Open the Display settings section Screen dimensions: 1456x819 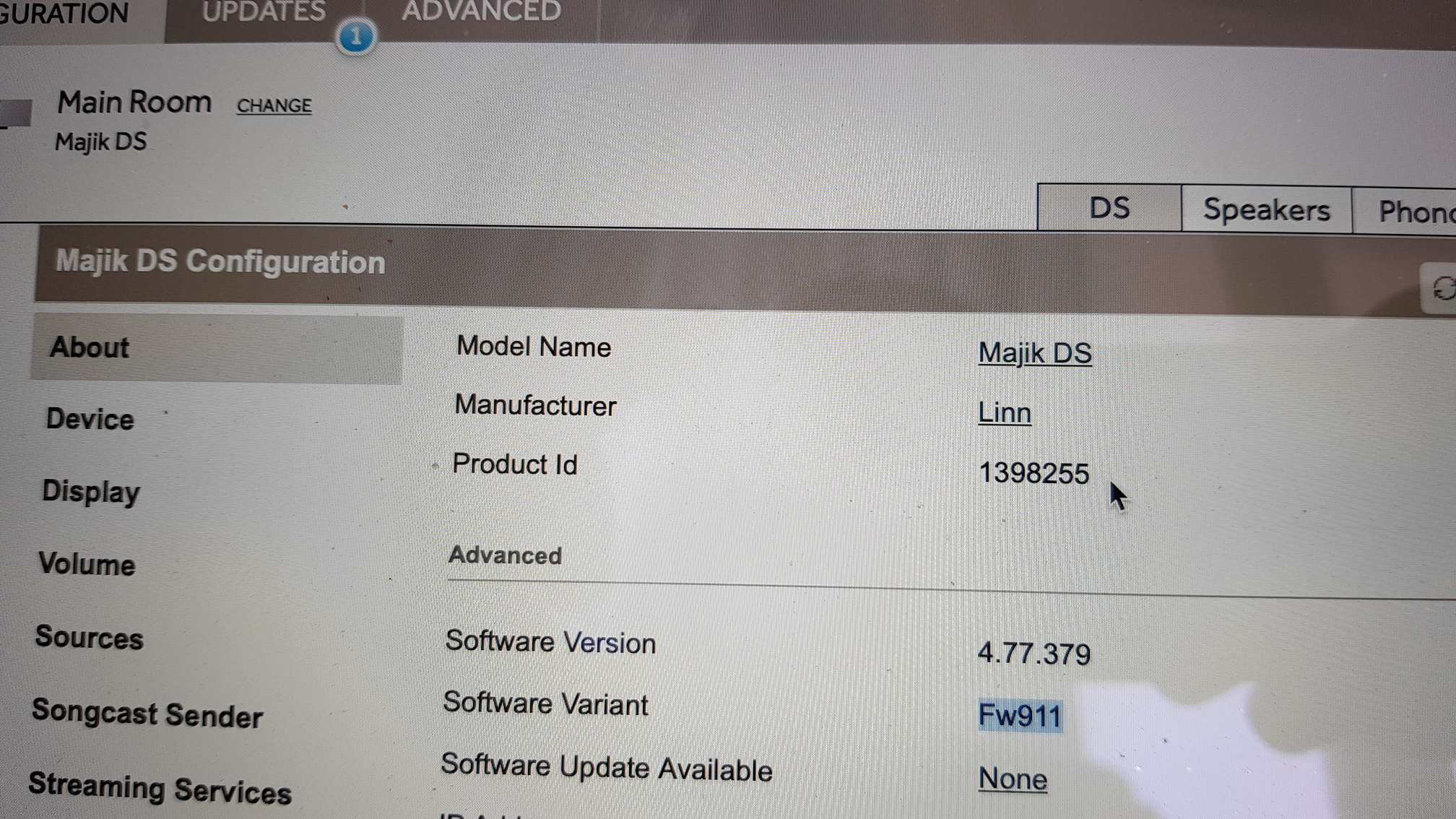91,492
